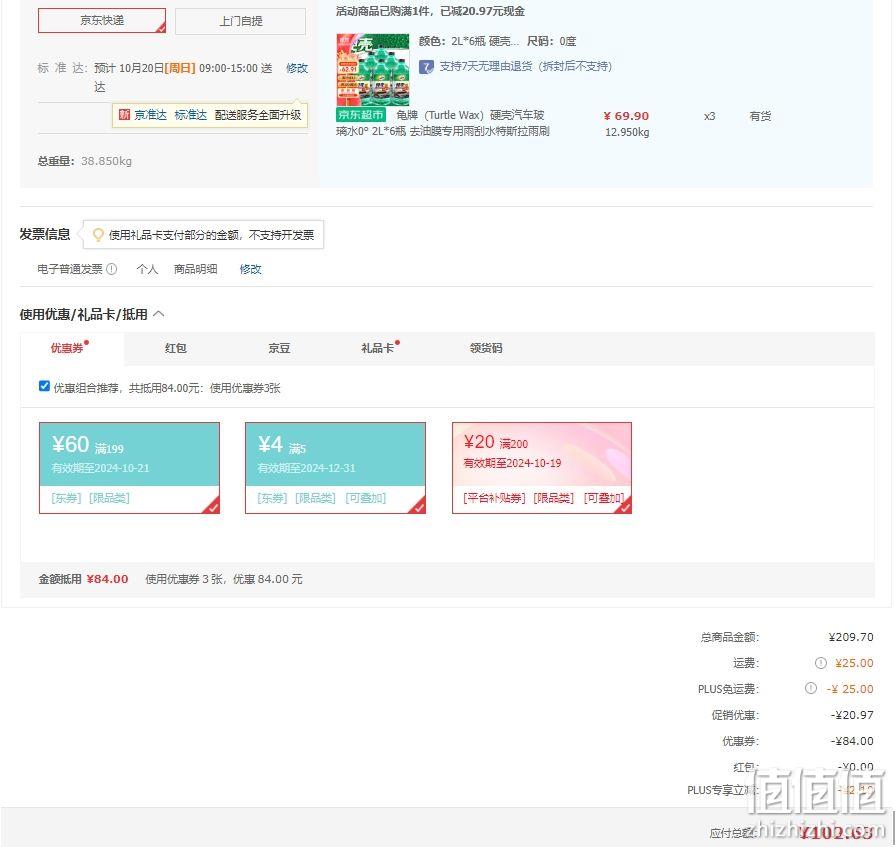Viewport: 895px width, 847px height.
Task: Open the Turtle Wax product thumbnail
Action: coord(373,70)
